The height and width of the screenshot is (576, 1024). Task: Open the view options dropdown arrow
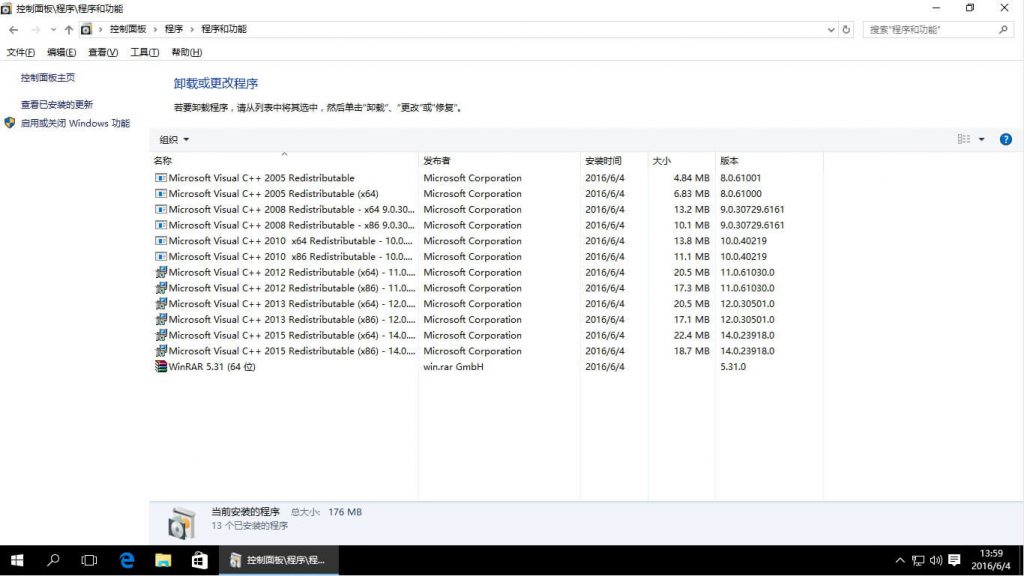click(982, 139)
